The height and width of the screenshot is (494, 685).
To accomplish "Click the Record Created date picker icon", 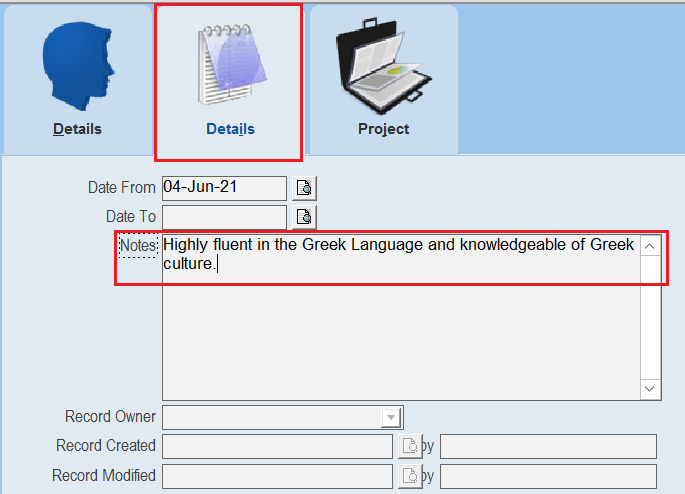I will click(410, 446).
